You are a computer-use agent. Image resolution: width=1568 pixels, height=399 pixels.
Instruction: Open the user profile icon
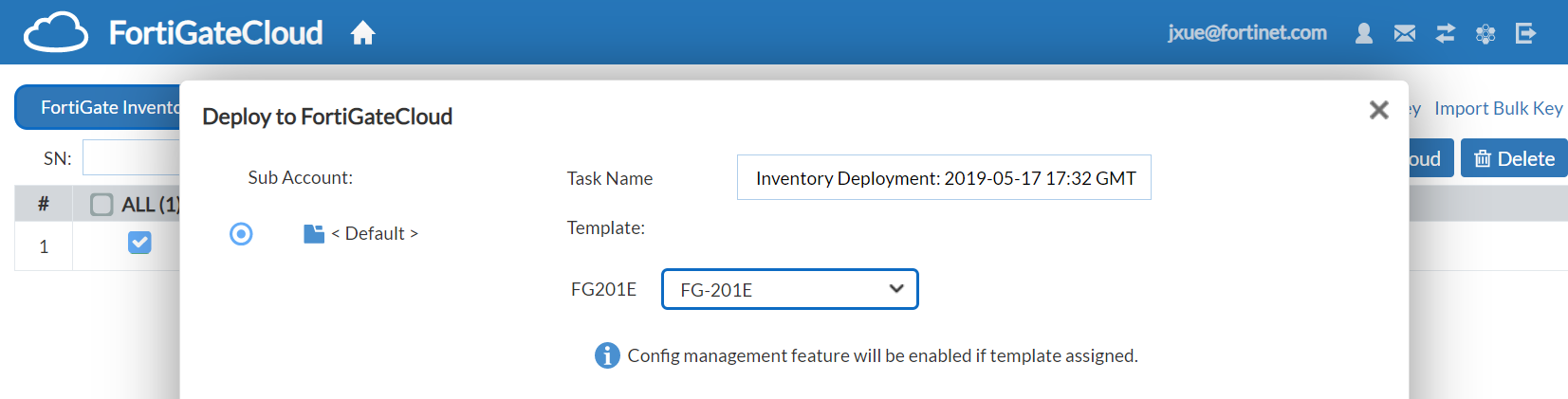point(1364,33)
